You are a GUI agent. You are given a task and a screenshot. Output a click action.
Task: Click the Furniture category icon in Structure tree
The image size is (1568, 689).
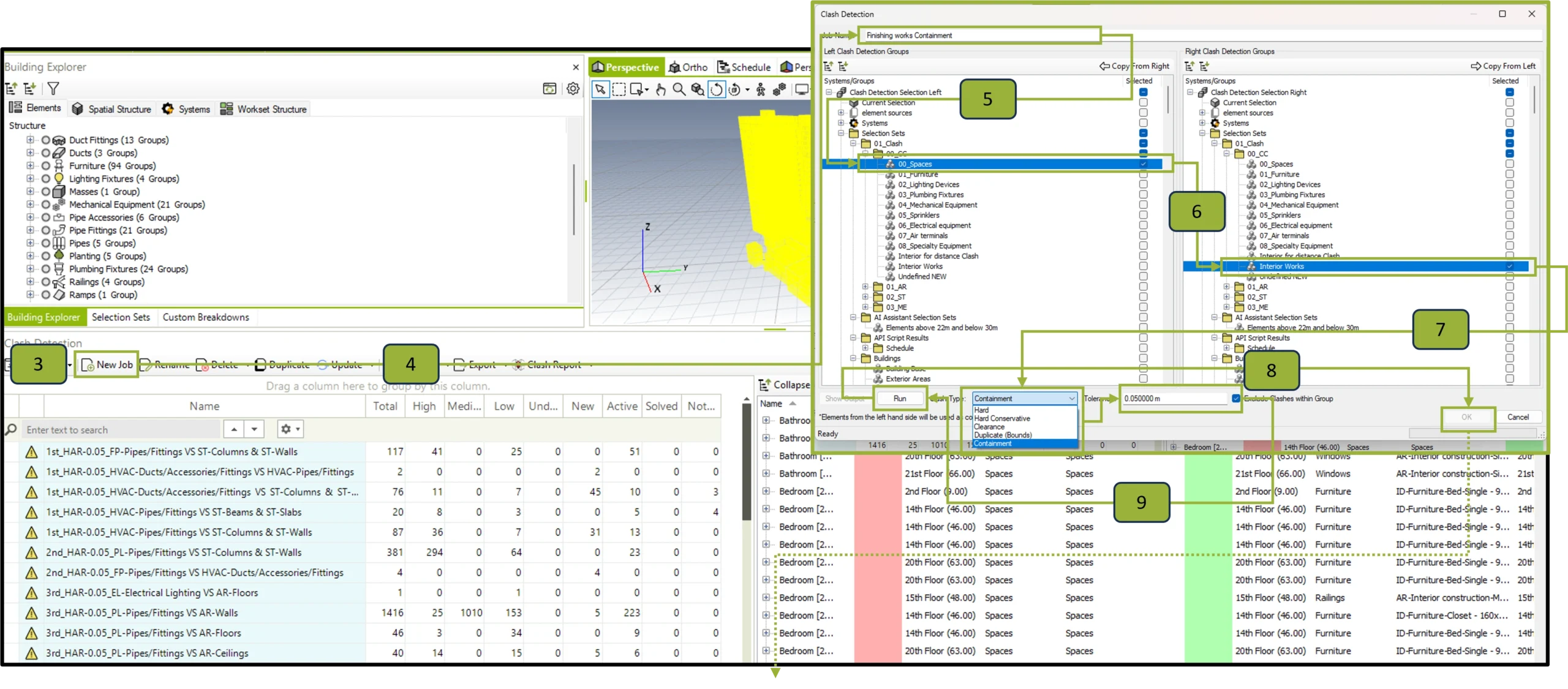59,165
